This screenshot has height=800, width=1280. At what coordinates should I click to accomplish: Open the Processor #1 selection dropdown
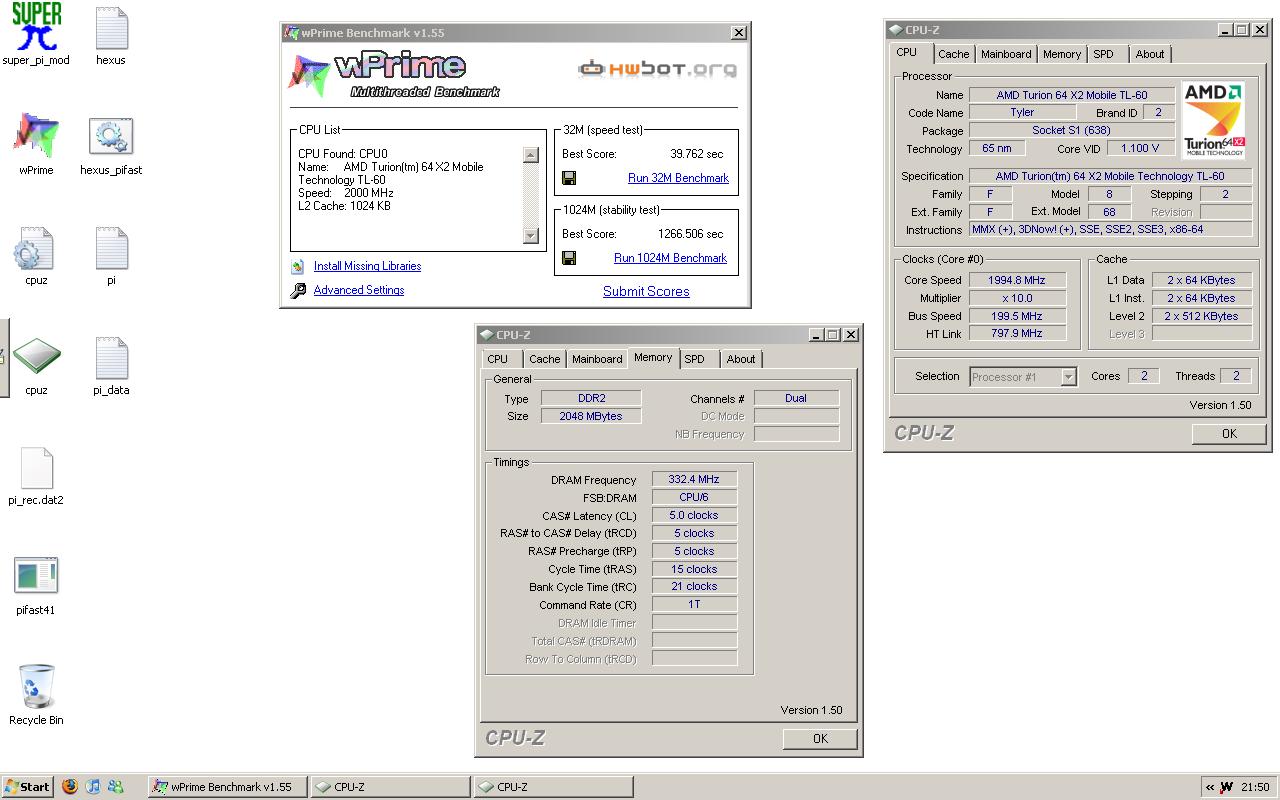tap(1068, 377)
